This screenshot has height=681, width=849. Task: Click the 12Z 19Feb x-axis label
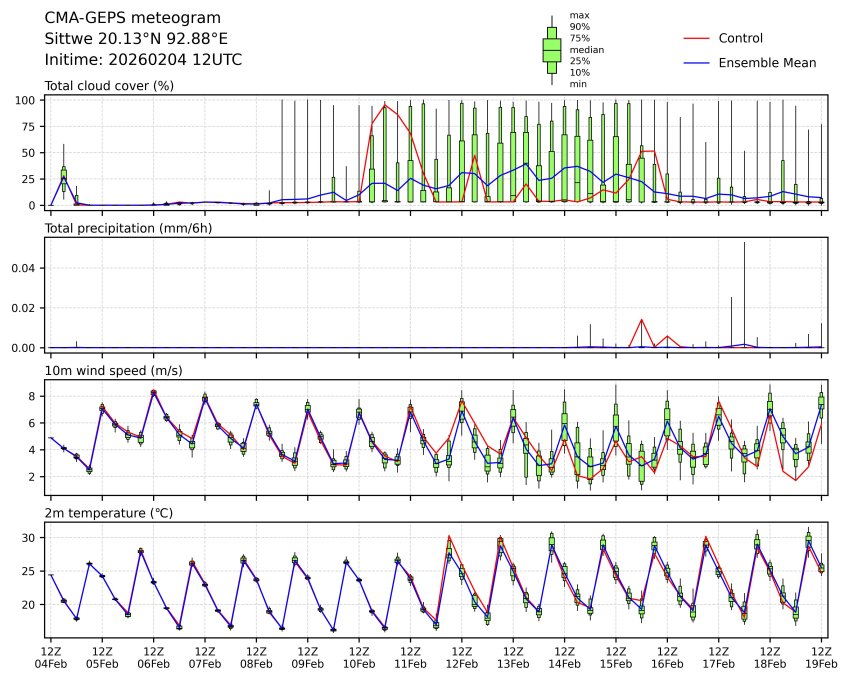(821, 655)
